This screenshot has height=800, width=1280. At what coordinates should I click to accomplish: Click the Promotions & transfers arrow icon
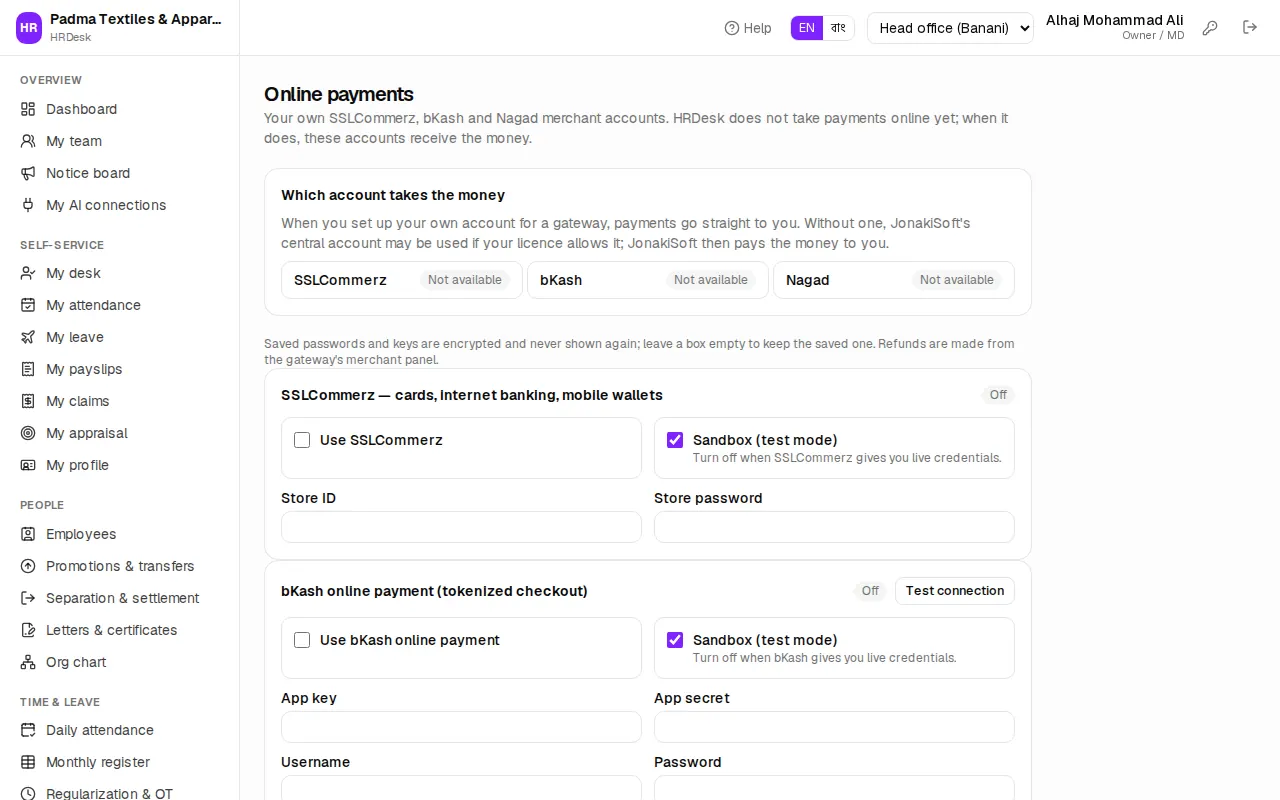point(28,566)
